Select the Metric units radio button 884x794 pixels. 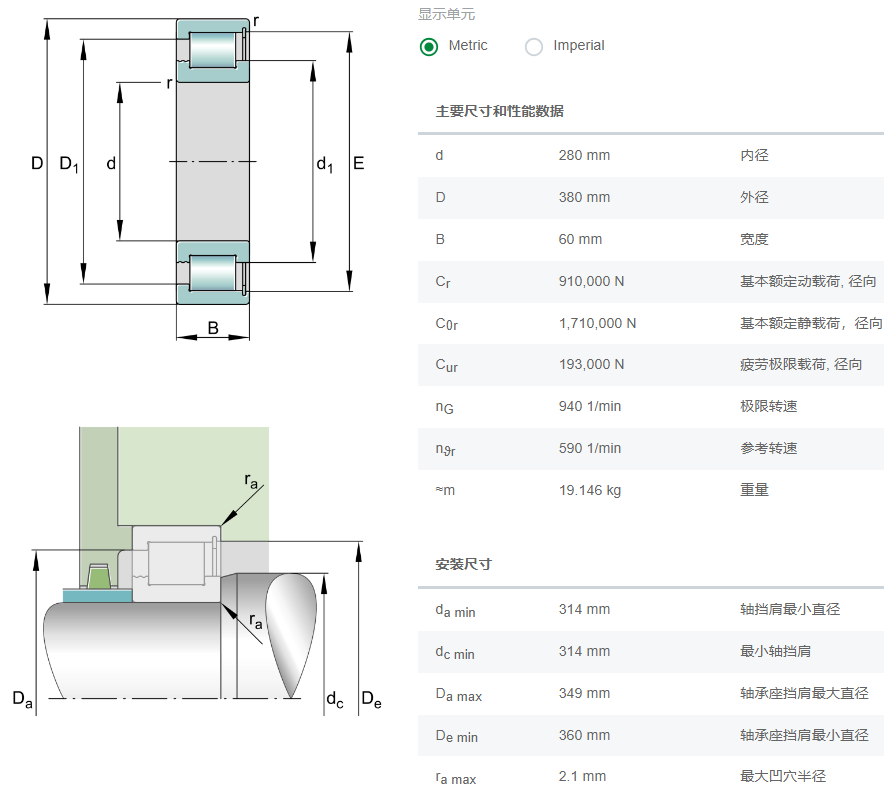tap(428, 46)
